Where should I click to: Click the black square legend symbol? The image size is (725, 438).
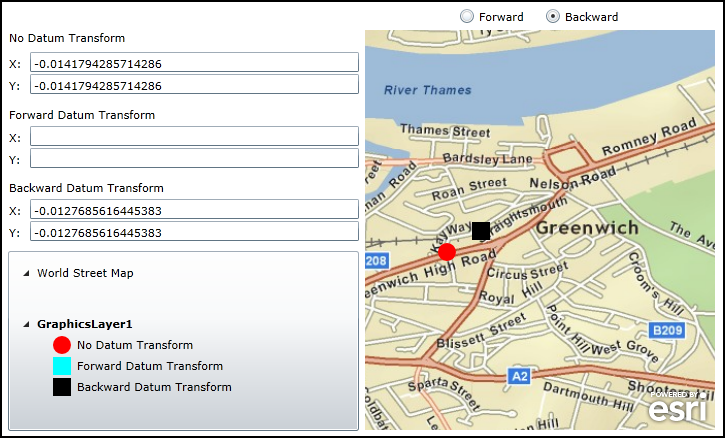62,387
